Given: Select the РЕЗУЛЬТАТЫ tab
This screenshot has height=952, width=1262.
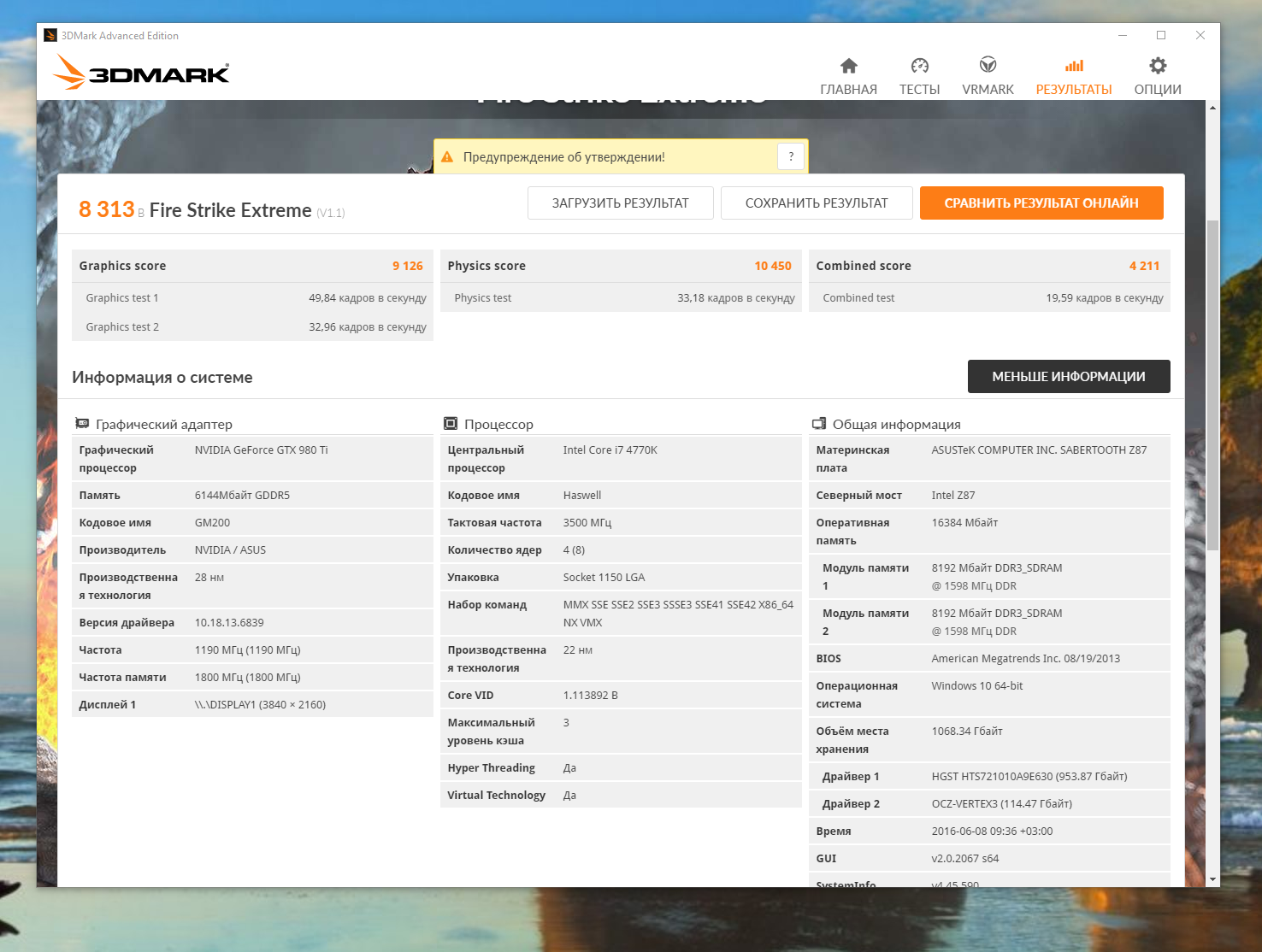Looking at the screenshot, I should (x=1074, y=76).
